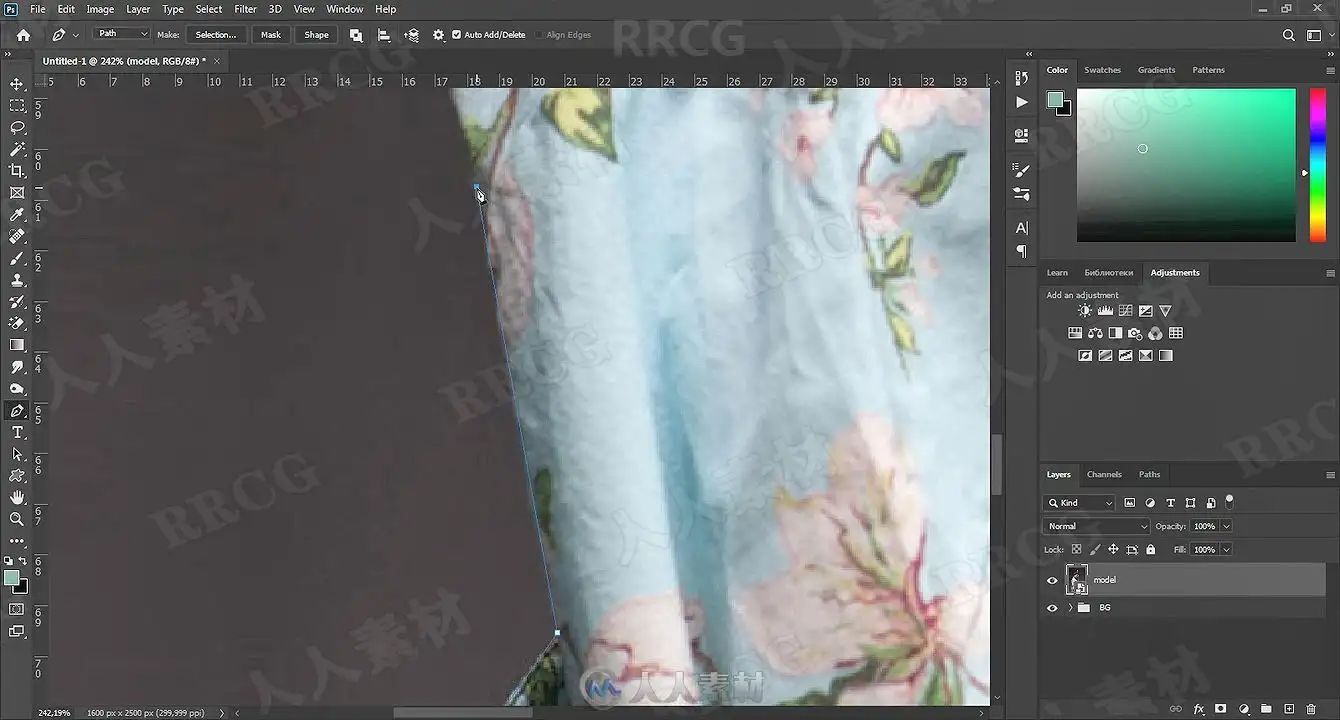The image size is (1340, 720).
Task: Select the Crop tool
Action: 17,171
